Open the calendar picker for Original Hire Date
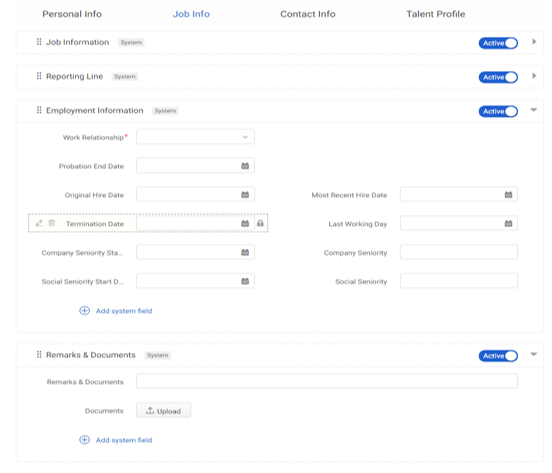Screen dimensions: 552x473 245,195
